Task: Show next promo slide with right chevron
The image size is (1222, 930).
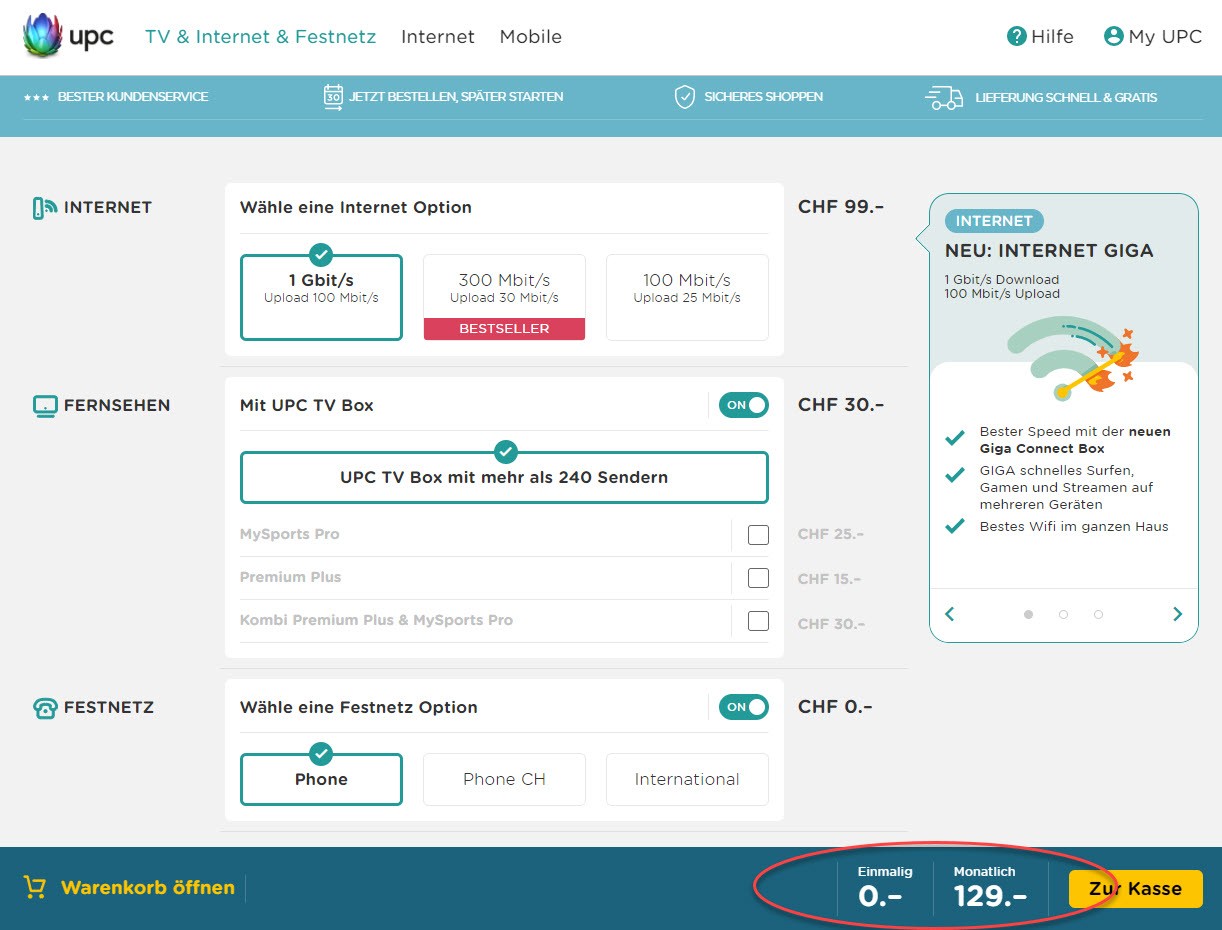Action: click(1177, 614)
